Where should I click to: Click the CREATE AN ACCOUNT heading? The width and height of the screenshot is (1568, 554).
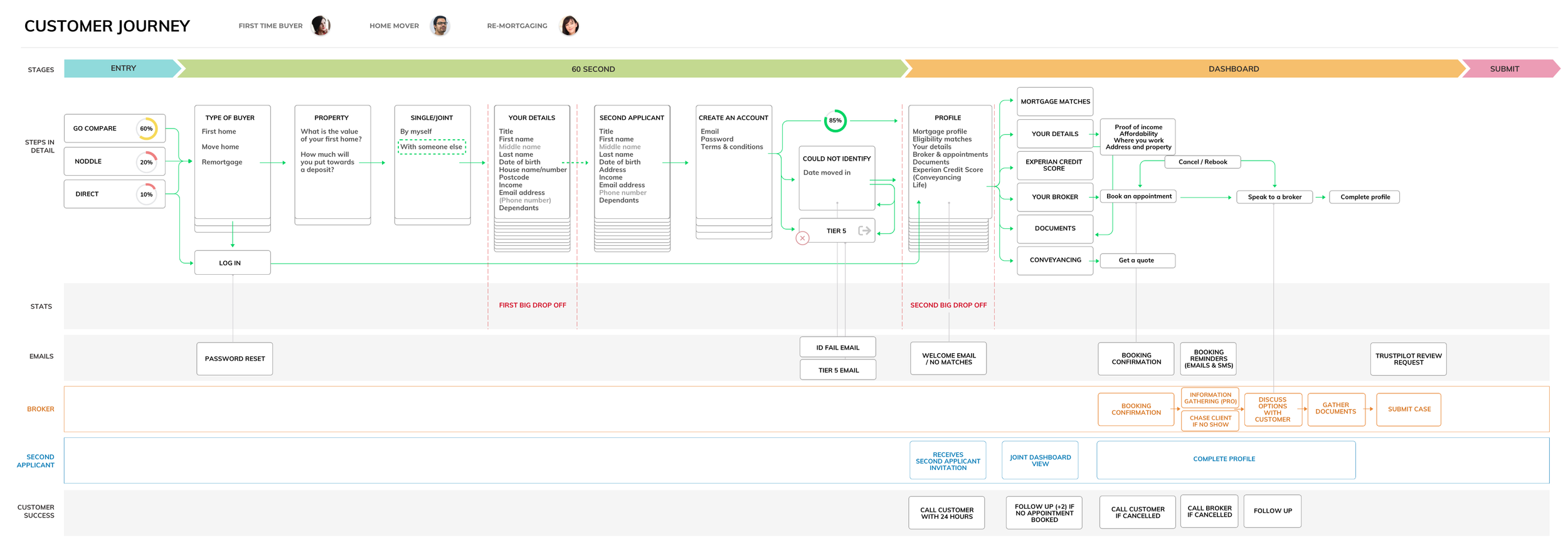[733, 118]
